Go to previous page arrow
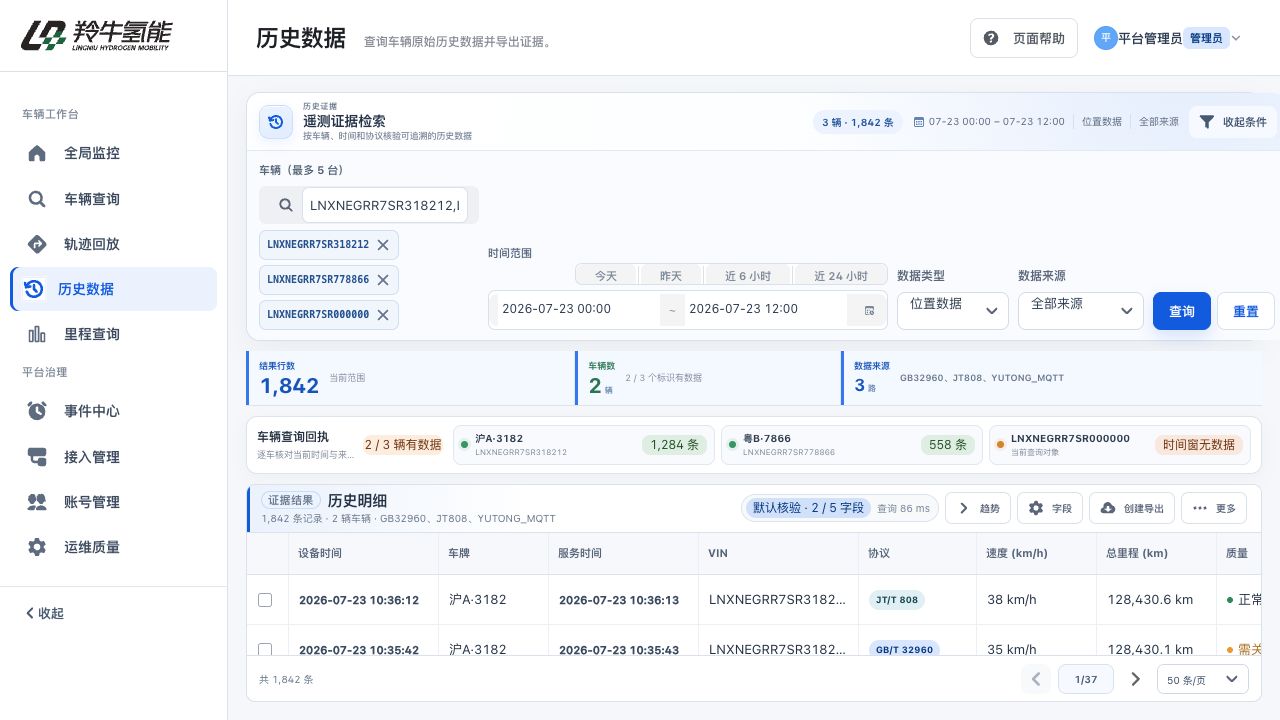The height and width of the screenshot is (720, 1280). [1036, 679]
